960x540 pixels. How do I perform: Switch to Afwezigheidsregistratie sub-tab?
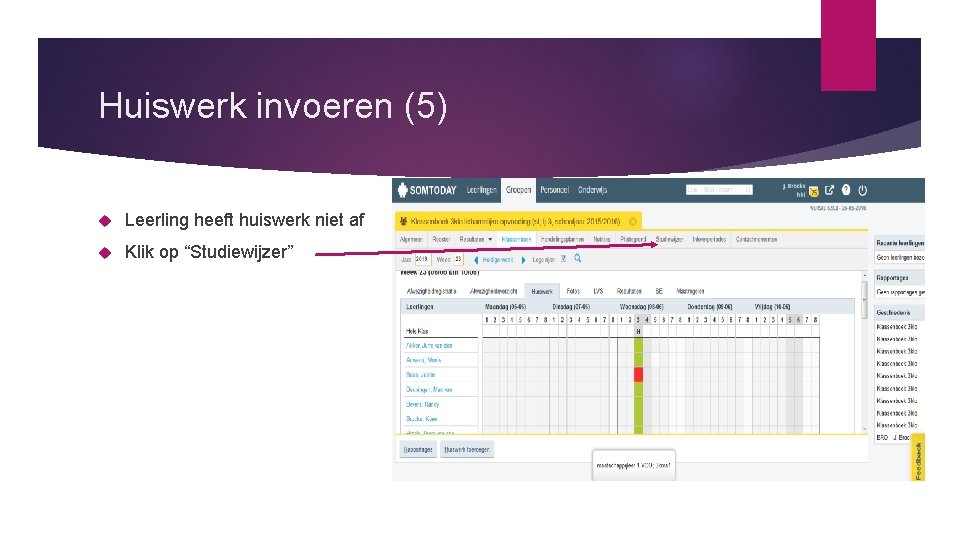click(x=432, y=291)
